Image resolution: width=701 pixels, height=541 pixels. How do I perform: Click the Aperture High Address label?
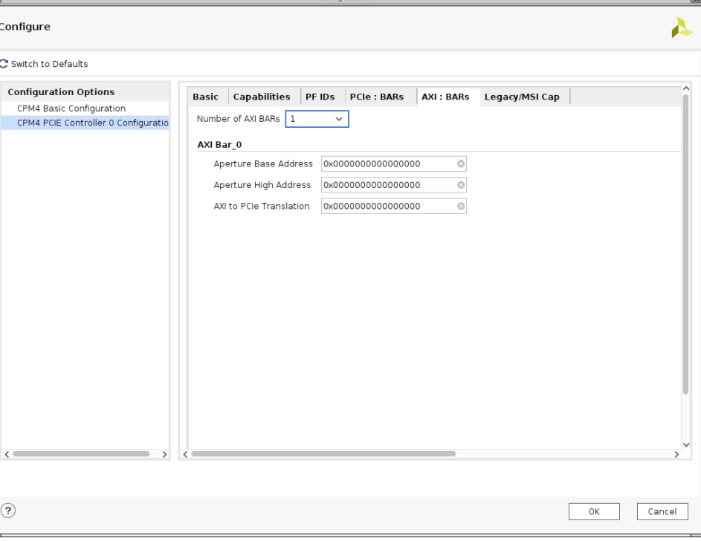(x=262, y=185)
